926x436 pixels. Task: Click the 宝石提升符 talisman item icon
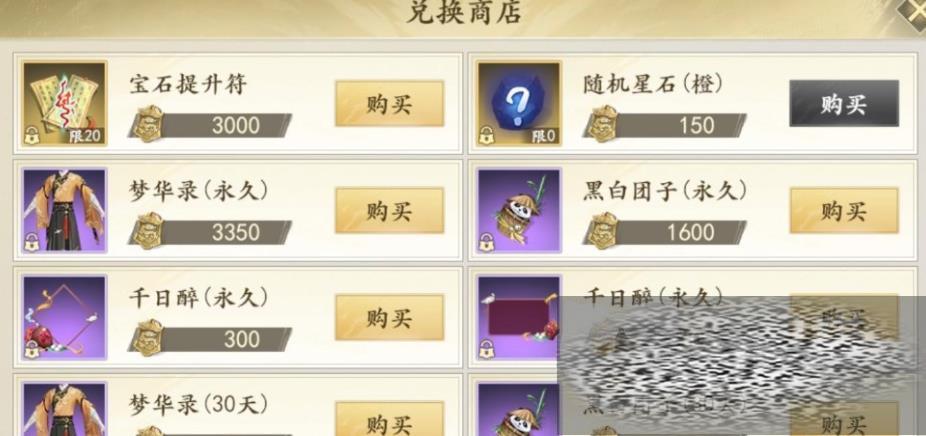[64, 103]
